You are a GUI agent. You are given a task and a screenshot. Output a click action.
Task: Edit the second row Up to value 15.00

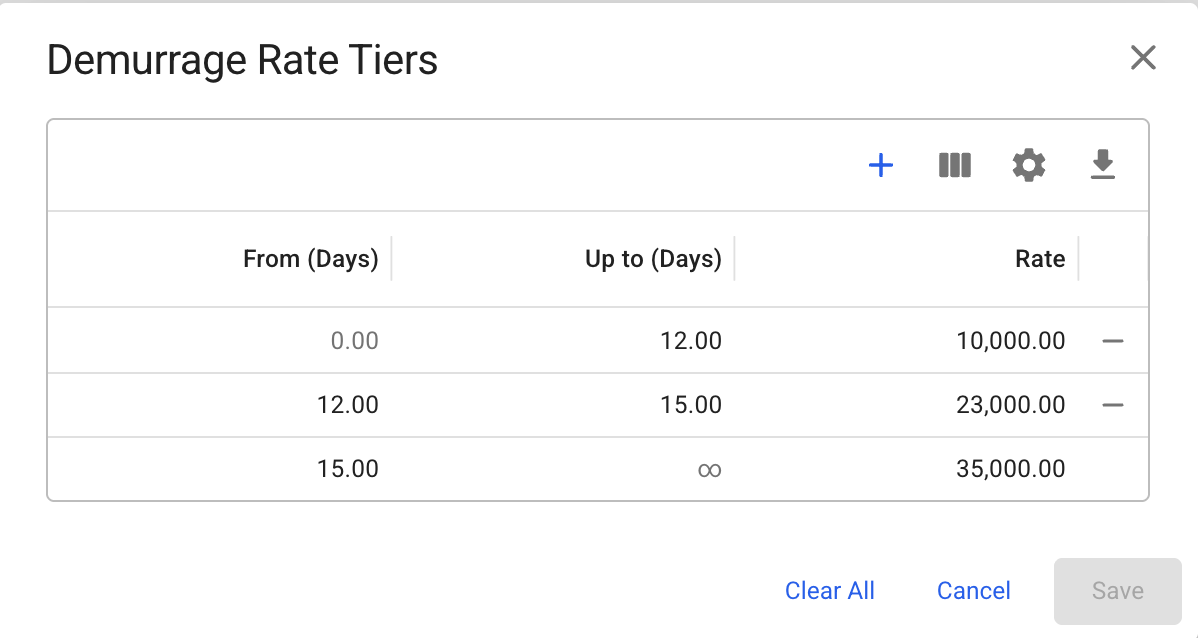pos(691,405)
